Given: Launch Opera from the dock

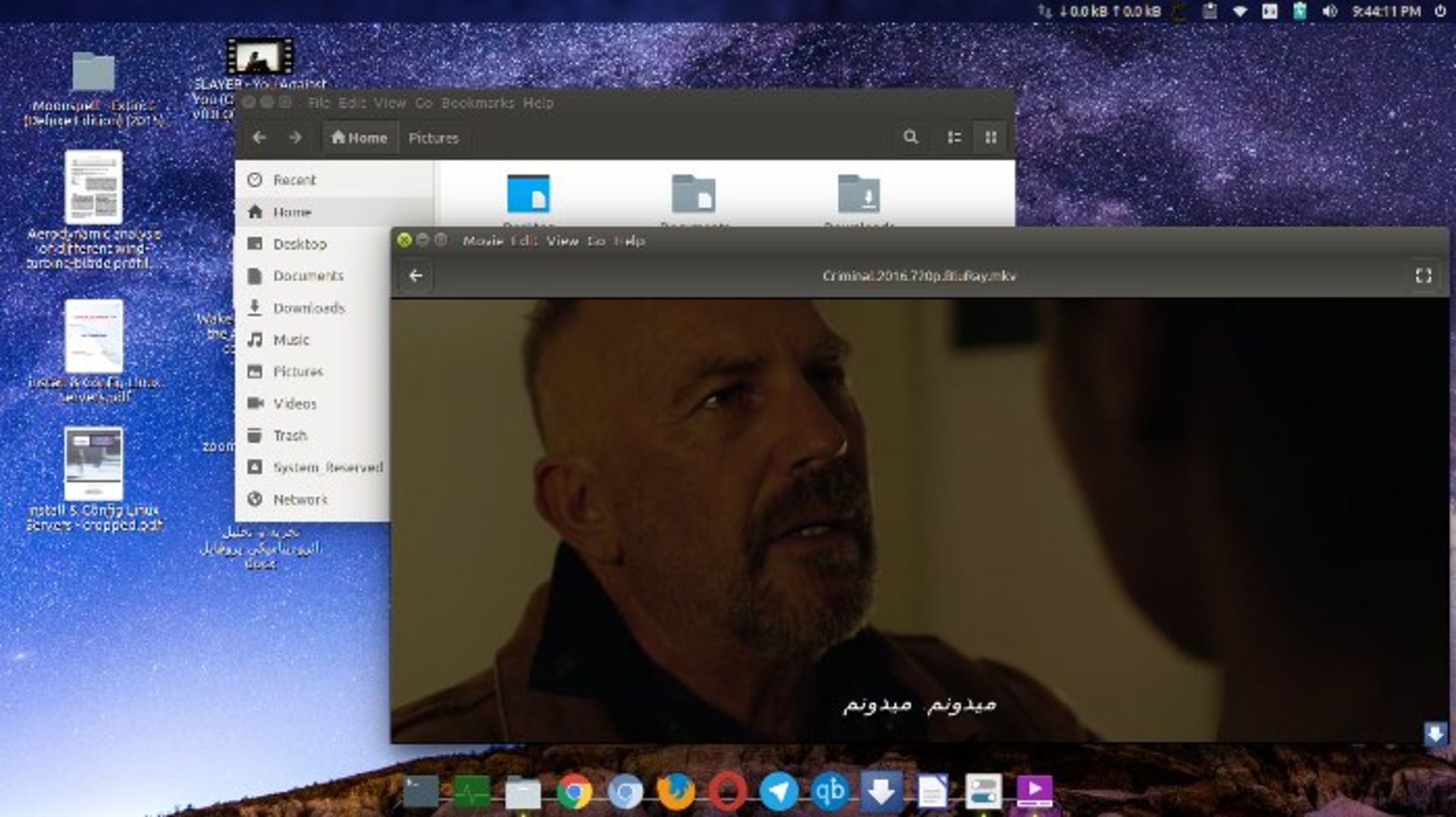Looking at the screenshot, I should (x=727, y=793).
